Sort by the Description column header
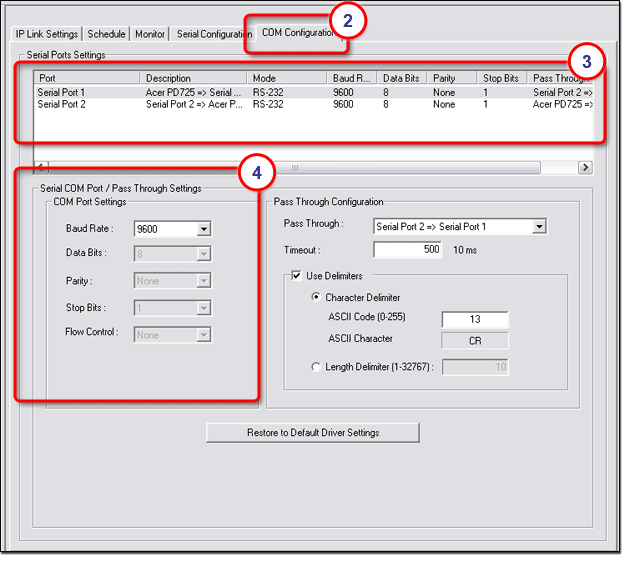This screenshot has height=562, width=630. pyautogui.click(x=193, y=78)
